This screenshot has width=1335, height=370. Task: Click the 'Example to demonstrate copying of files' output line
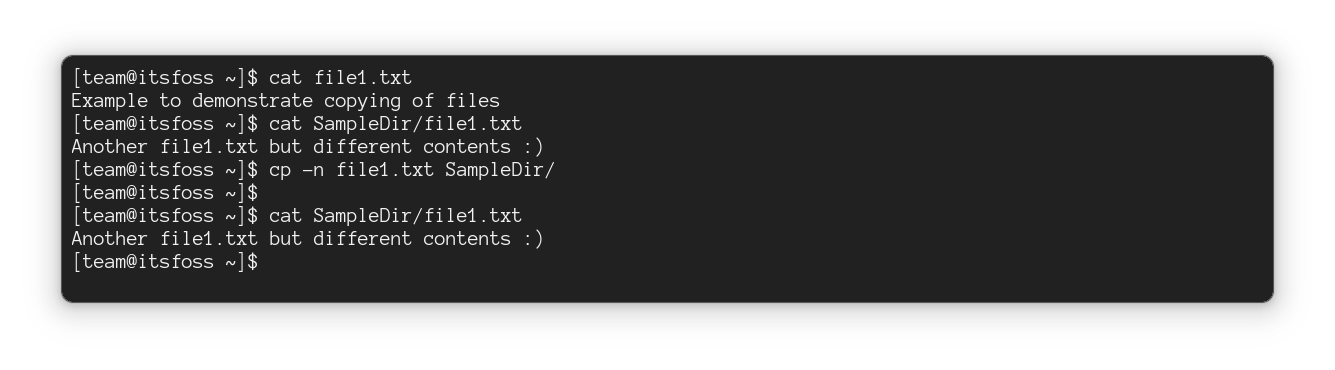285,101
